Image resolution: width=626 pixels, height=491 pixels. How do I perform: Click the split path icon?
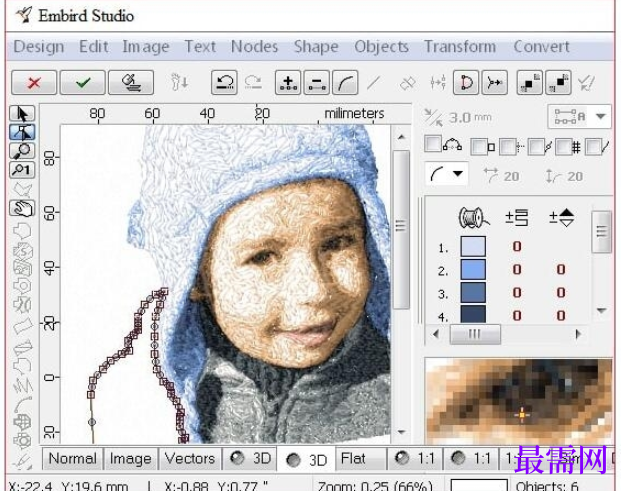[495, 83]
